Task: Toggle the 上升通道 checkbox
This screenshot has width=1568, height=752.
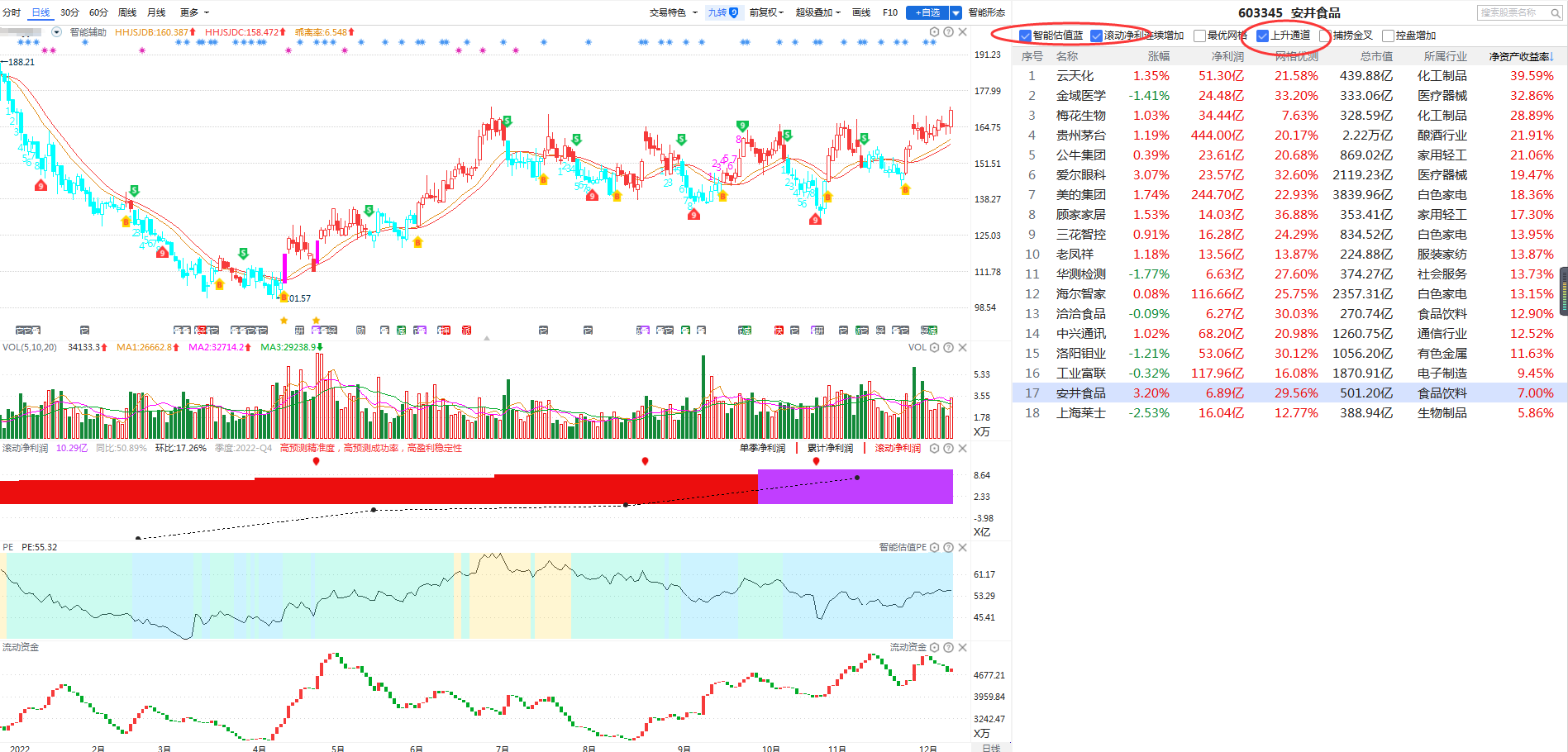Action: click(1262, 36)
